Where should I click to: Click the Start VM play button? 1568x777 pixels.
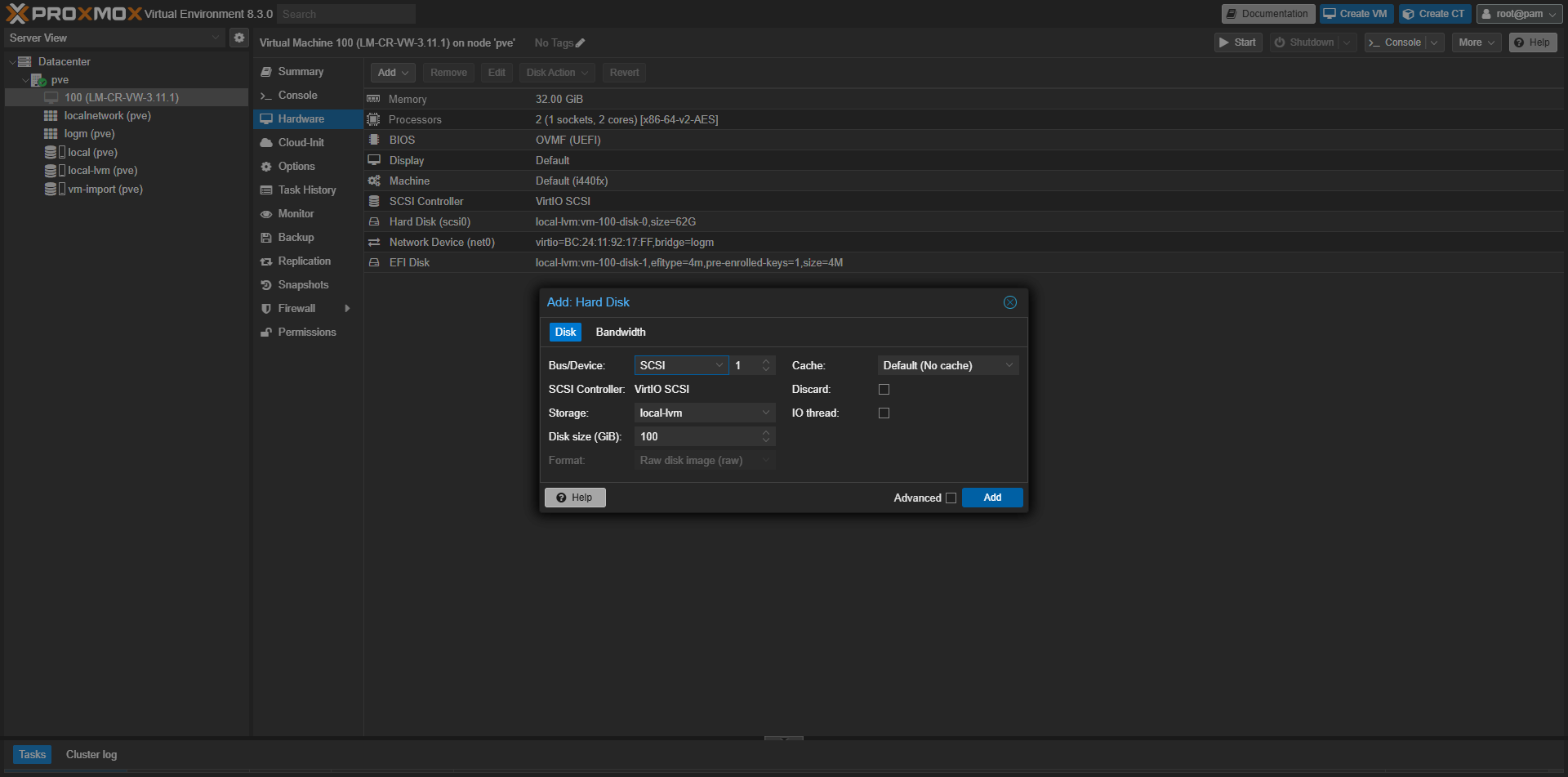(1237, 42)
